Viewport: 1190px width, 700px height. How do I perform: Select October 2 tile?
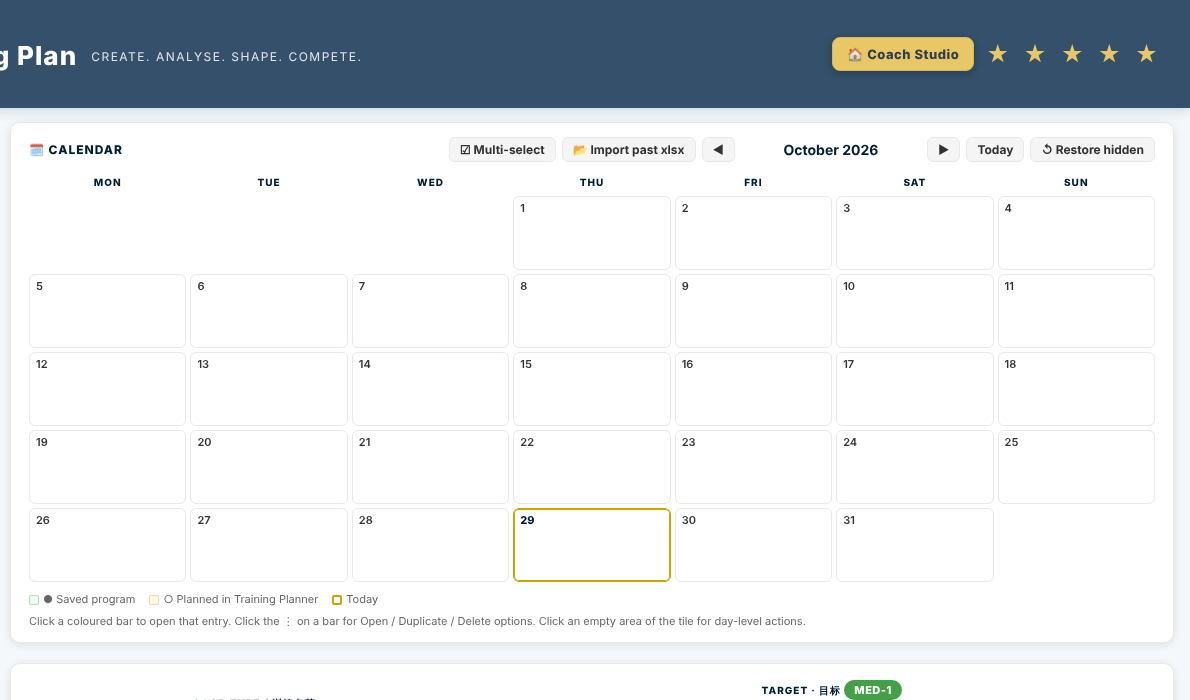(753, 233)
